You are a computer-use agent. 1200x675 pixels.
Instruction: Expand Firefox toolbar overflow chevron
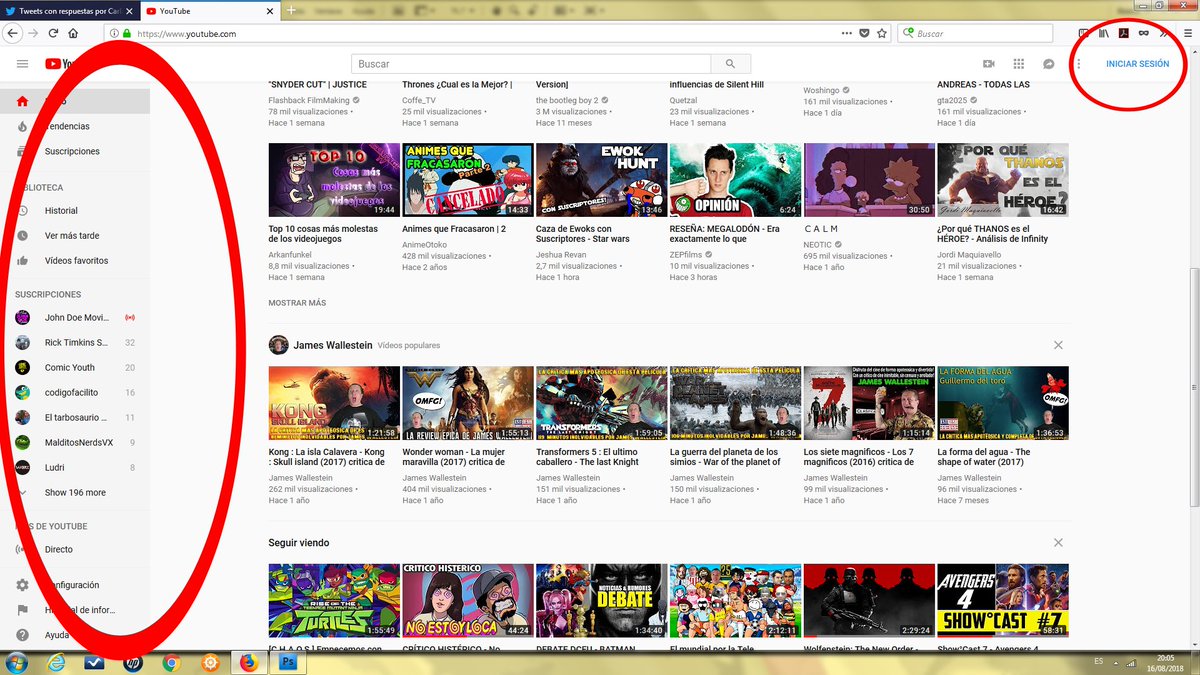1164,33
